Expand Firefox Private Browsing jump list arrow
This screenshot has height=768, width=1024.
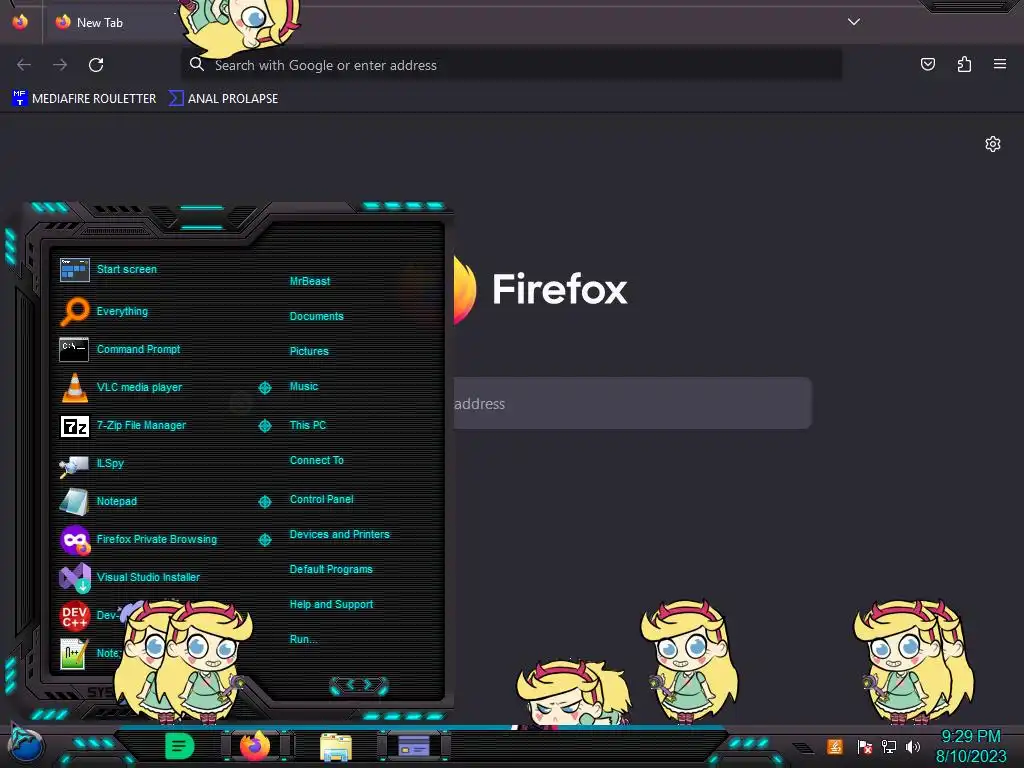click(264, 539)
